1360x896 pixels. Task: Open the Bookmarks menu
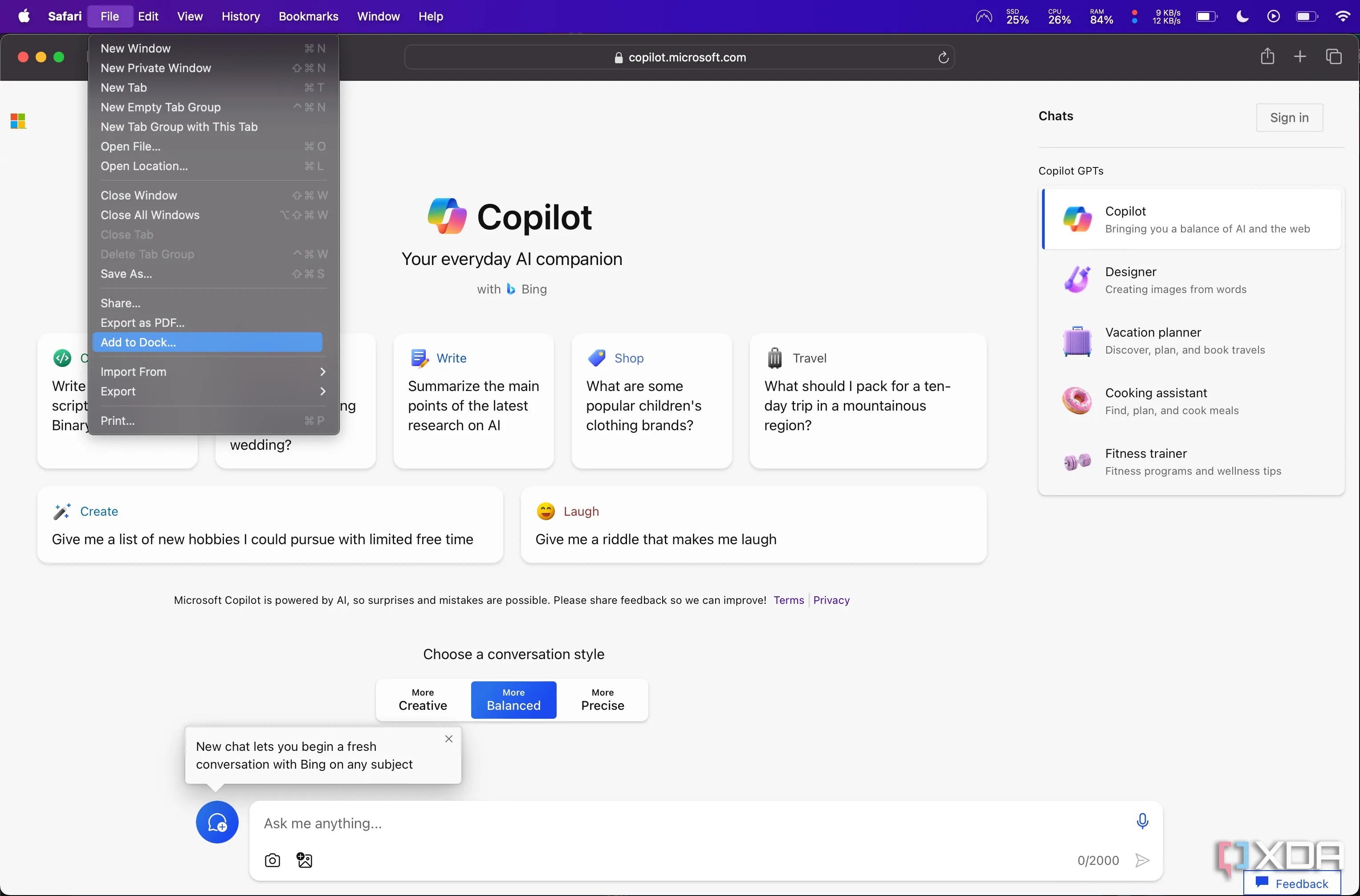(309, 16)
